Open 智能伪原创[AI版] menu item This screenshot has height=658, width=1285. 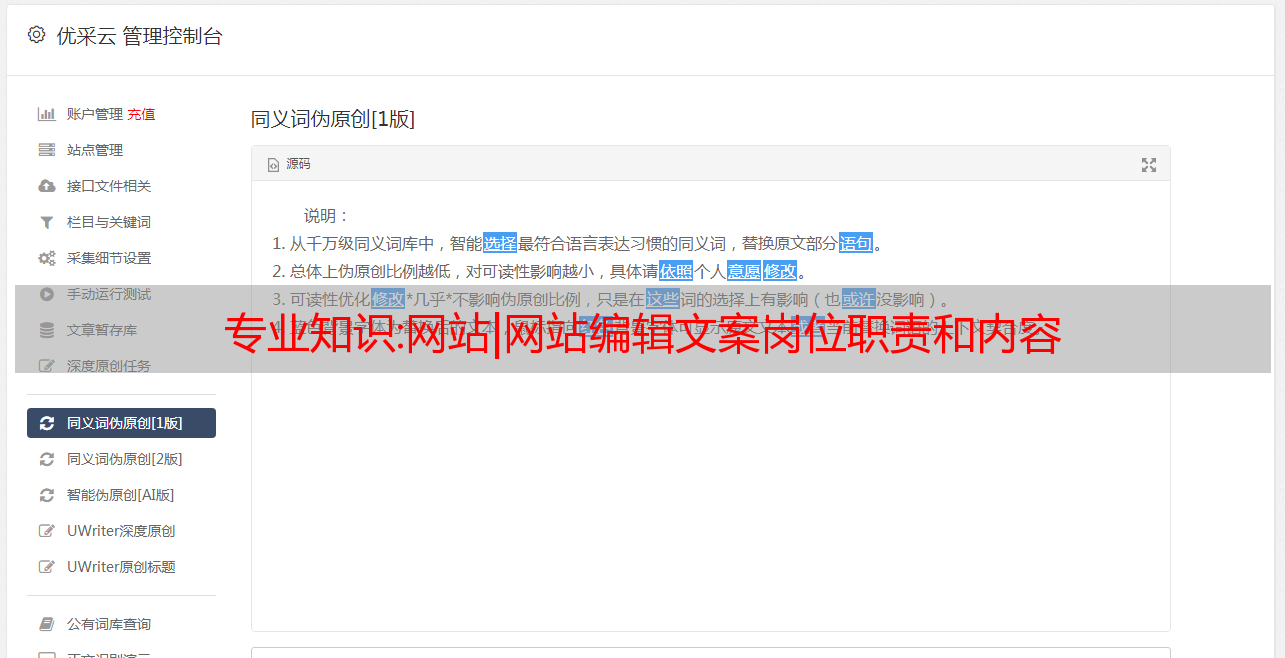click(121, 495)
